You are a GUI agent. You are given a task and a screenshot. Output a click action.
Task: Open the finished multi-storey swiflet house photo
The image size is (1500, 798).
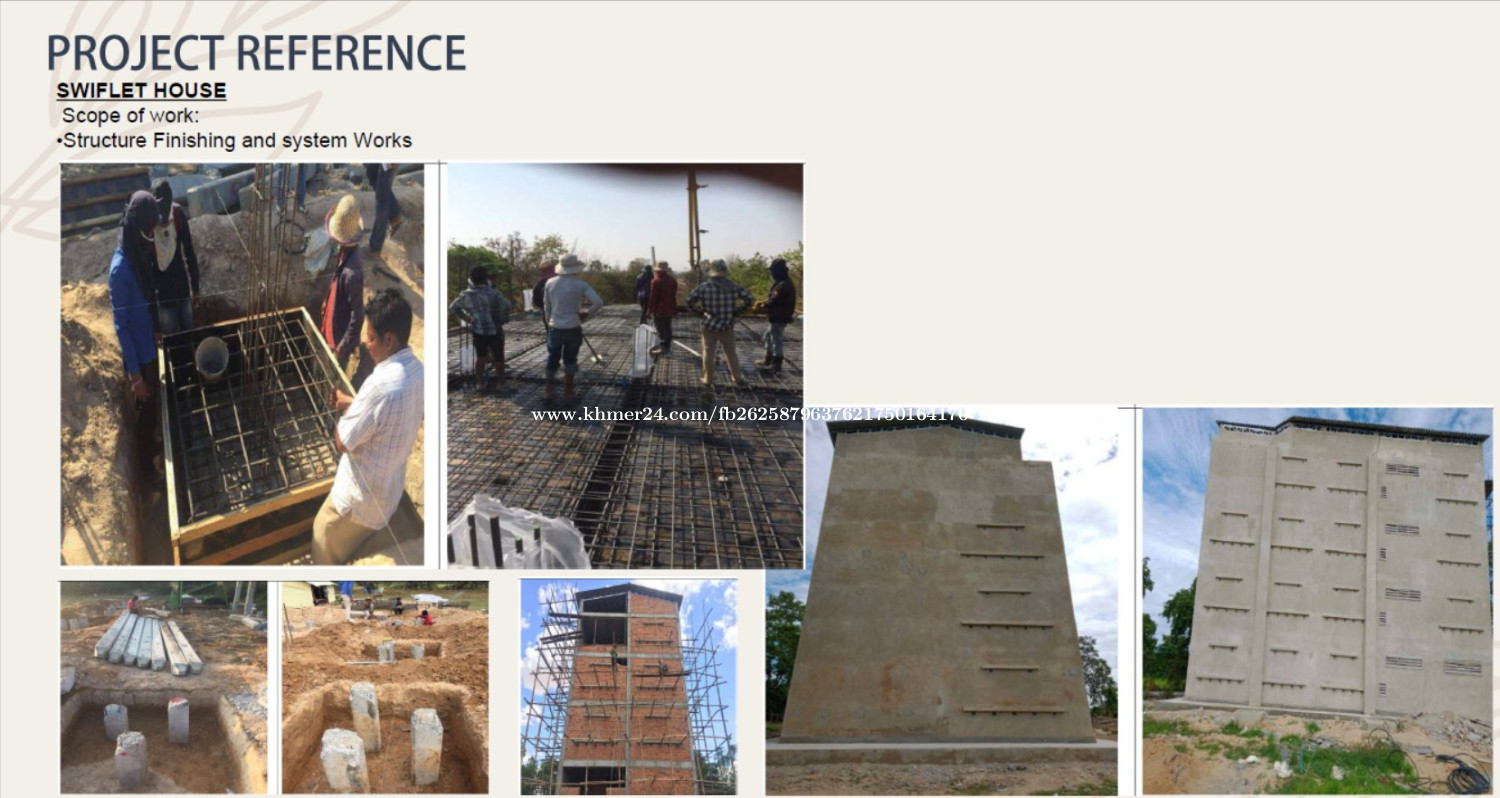tap(1317, 601)
